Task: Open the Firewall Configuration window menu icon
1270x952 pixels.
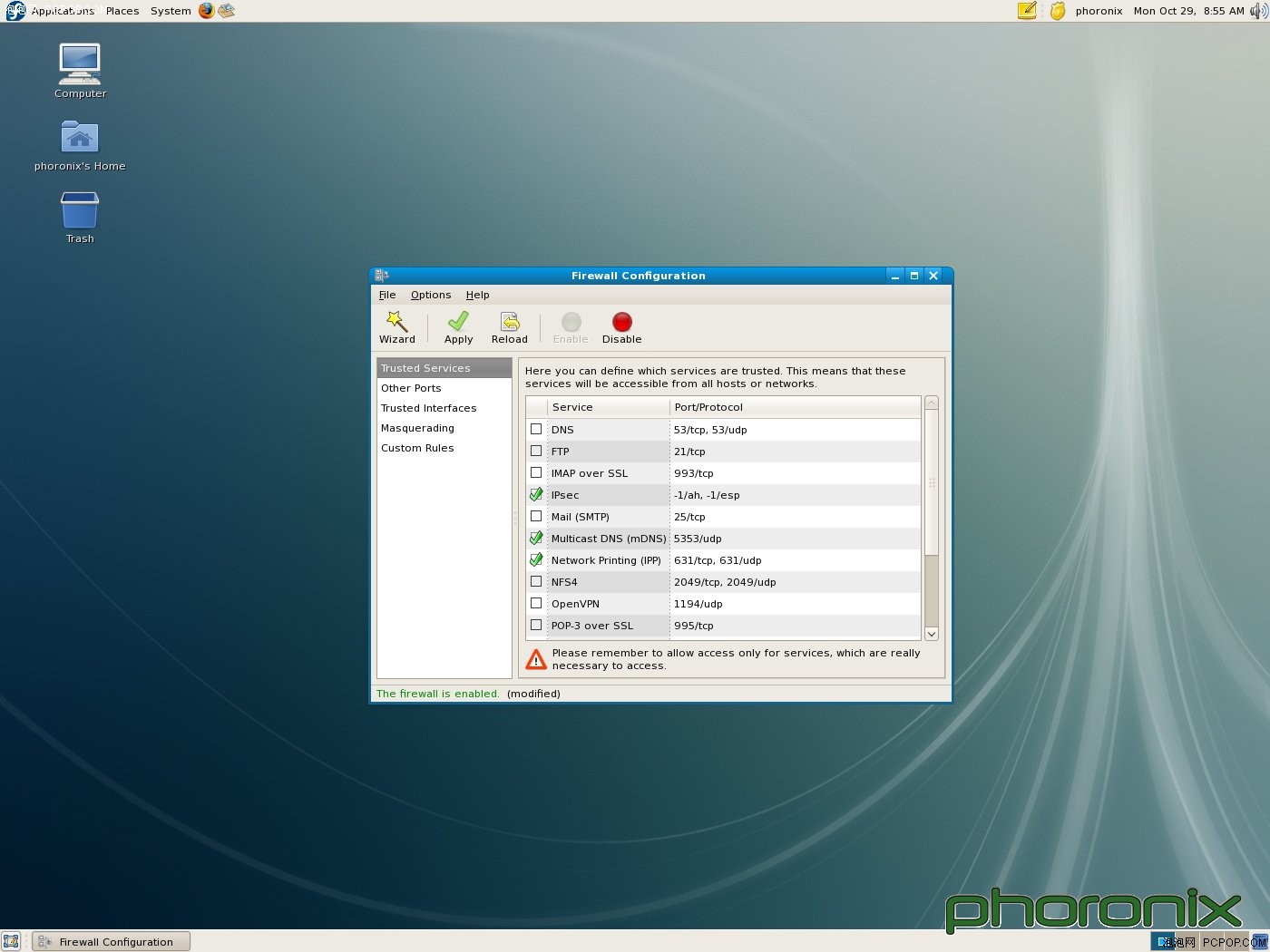Action: (382, 276)
